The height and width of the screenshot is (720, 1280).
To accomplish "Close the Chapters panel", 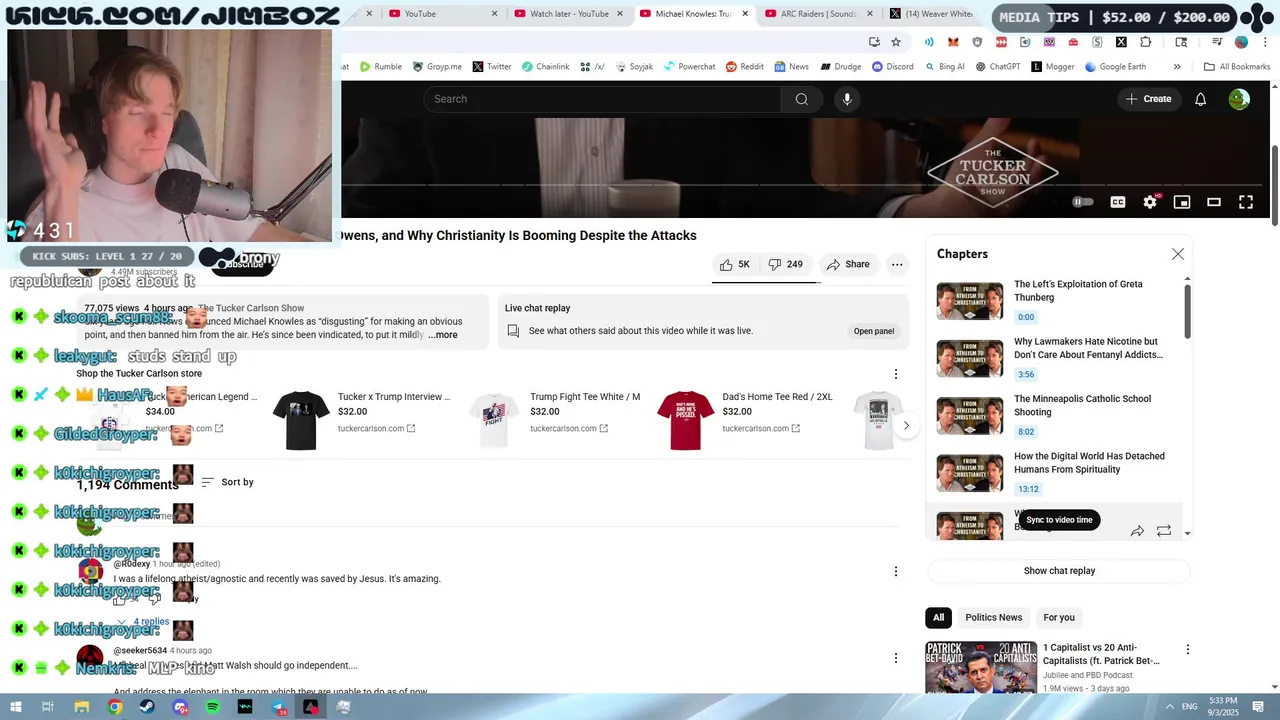I will click(x=1177, y=254).
